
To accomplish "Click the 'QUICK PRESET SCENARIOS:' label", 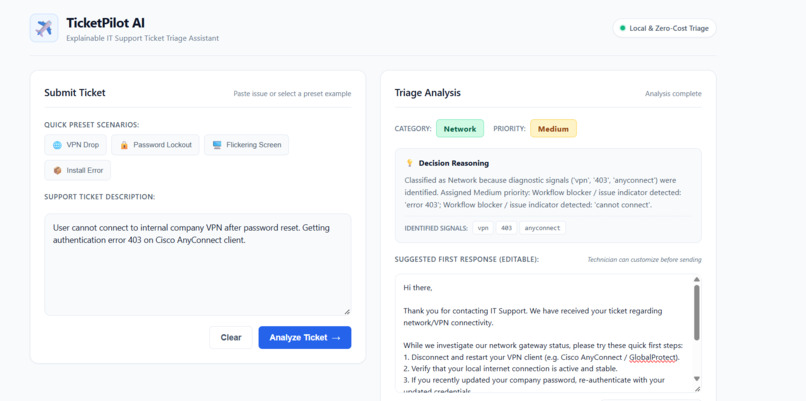I will pyautogui.click(x=91, y=125).
